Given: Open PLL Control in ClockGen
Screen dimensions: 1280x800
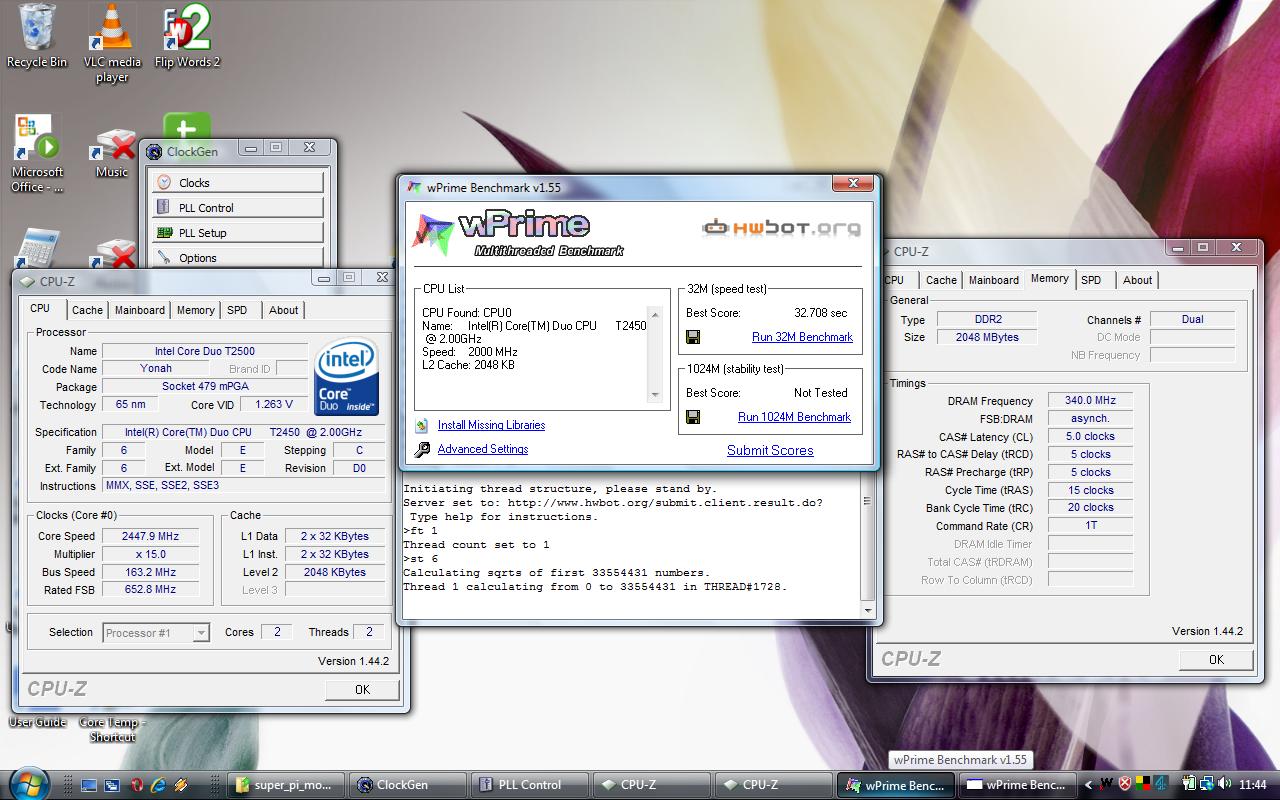Looking at the screenshot, I should [x=238, y=208].
